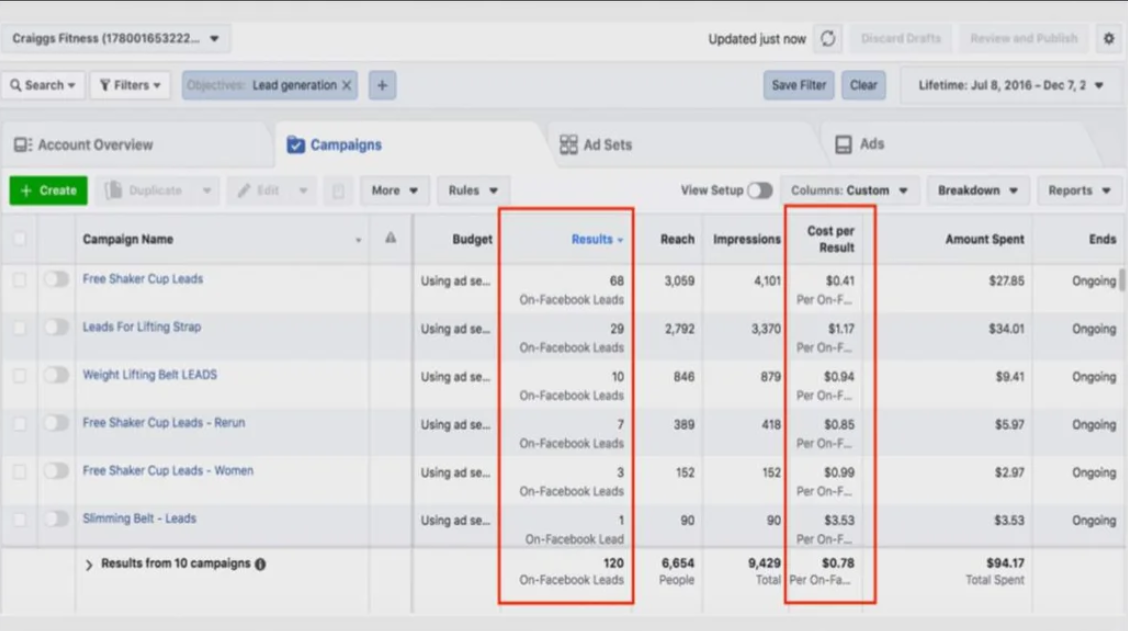Click the green Create button

(x=48, y=191)
